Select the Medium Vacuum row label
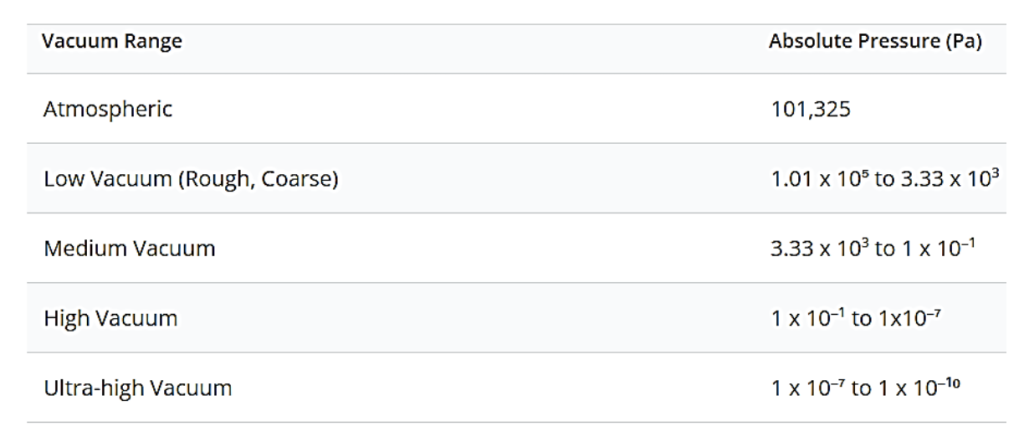Image resolution: width=1024 pixels, height=447 pixels. point(129,249)
